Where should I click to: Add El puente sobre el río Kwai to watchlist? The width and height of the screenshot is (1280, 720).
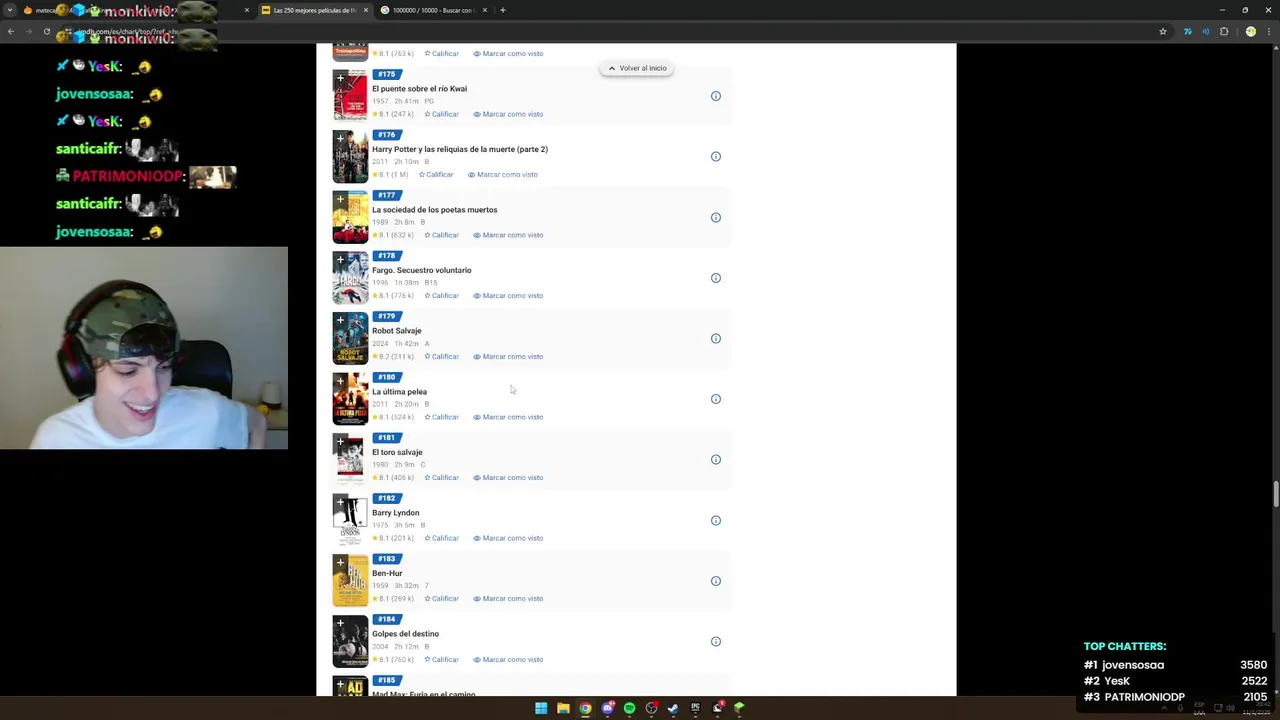[x=340, y=78]
